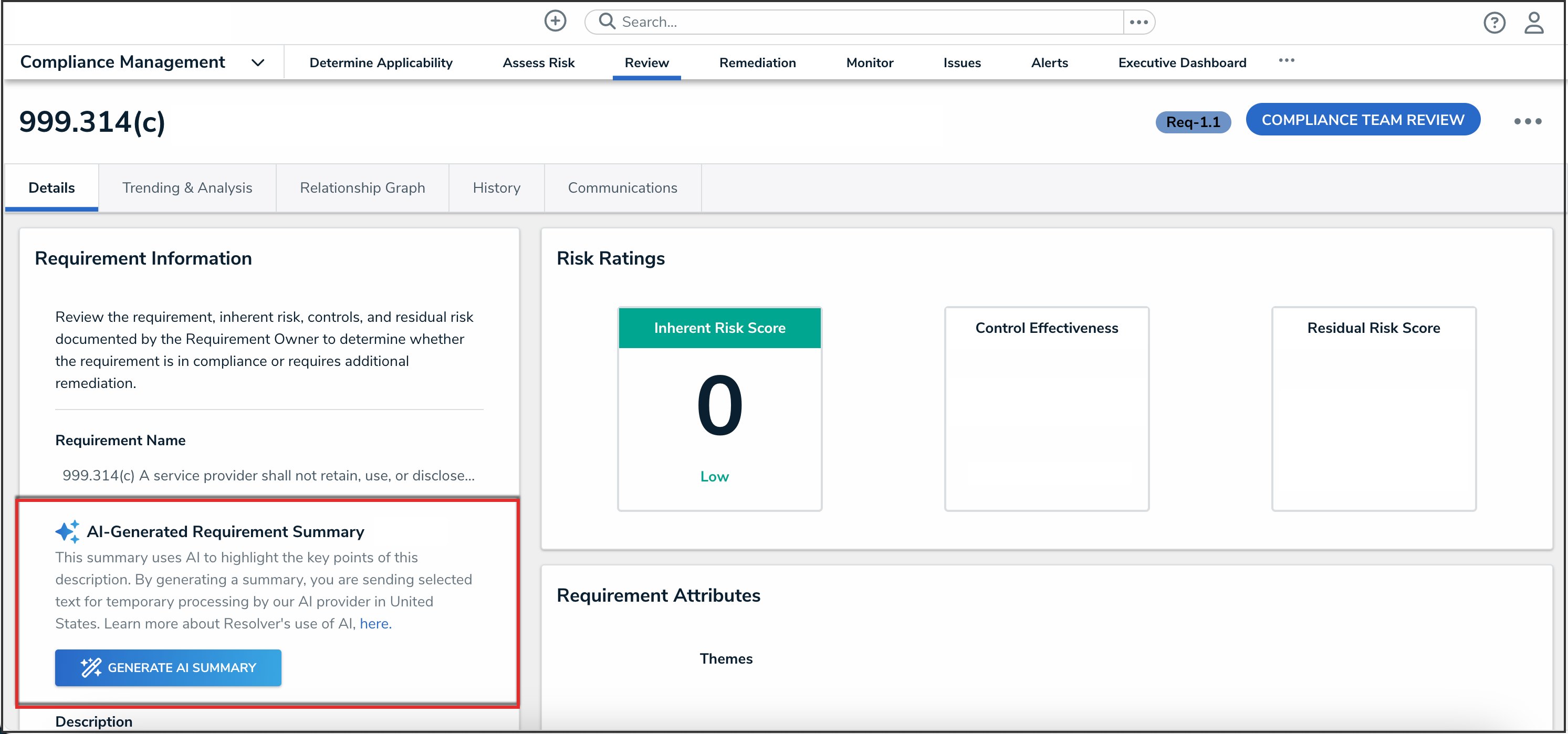Click the Generate AI Summary button

[x=168, y=667]
